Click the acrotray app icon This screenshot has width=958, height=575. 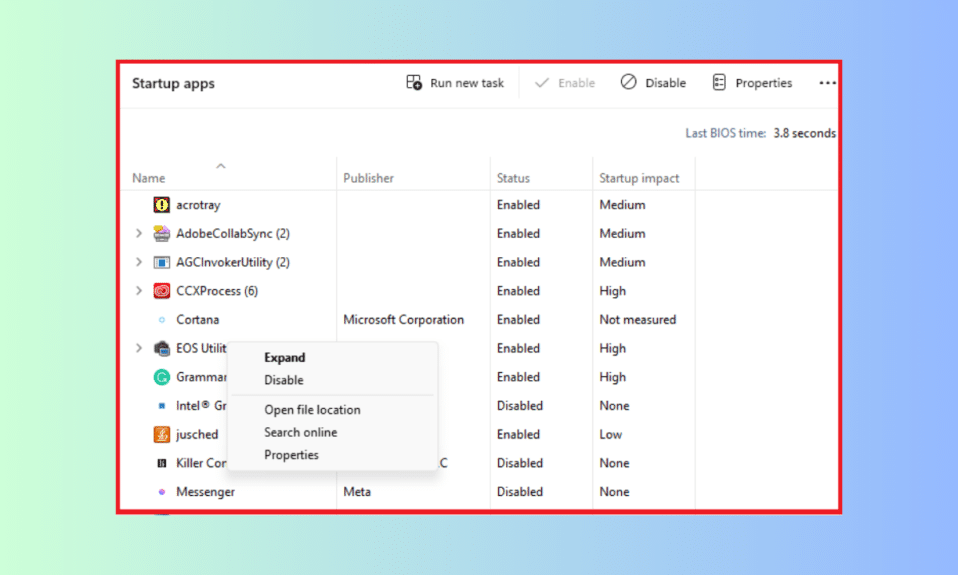point(161,205)
